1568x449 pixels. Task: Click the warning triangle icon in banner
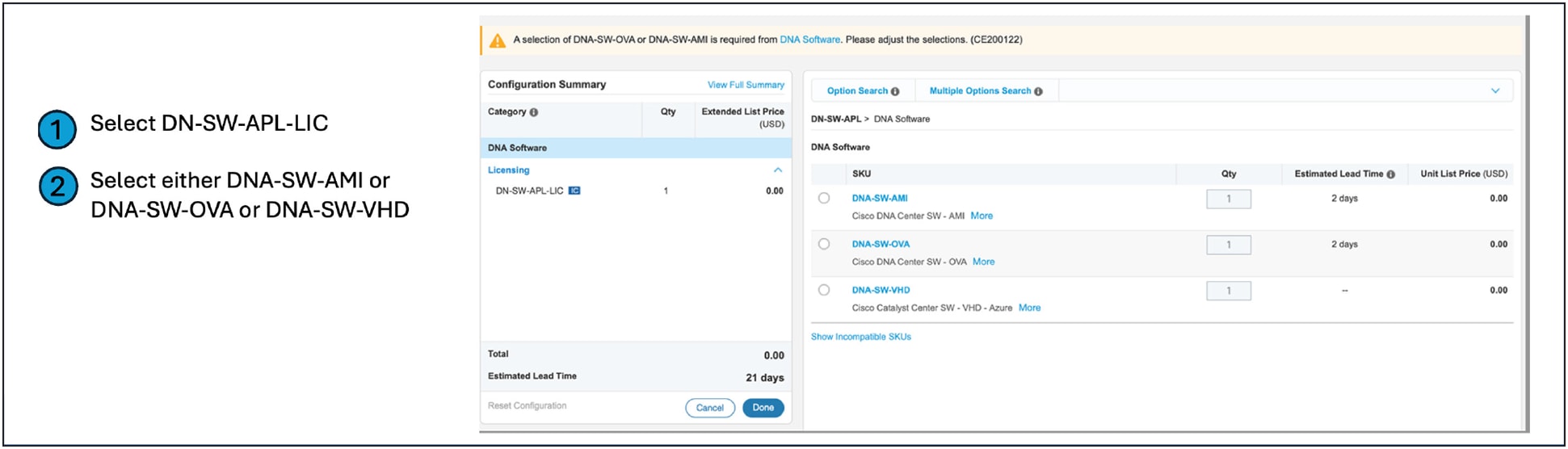[x=498, y=40]
